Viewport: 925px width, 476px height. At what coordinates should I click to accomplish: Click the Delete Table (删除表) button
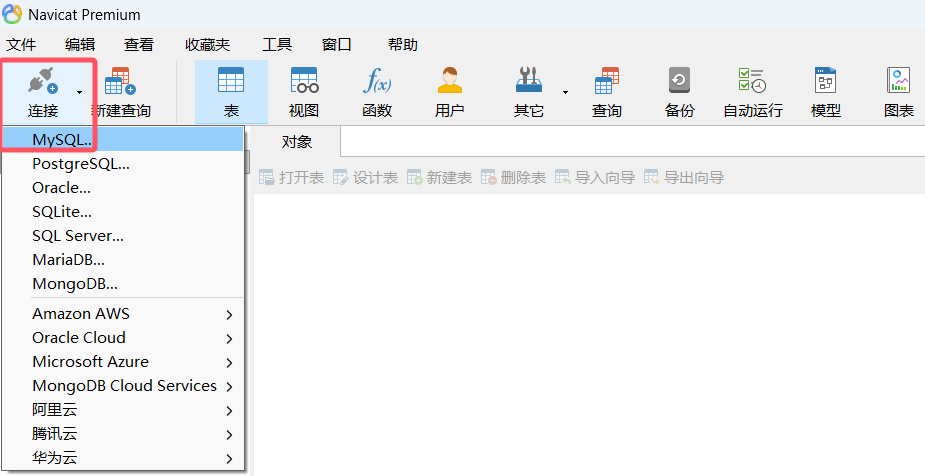click(x=513, y=178)
